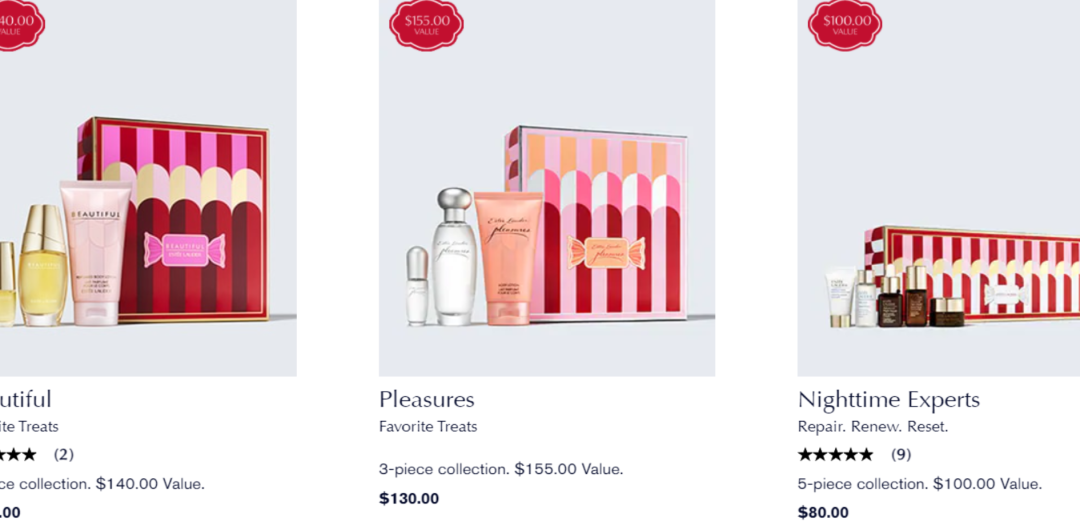The width and height of the screenshot is (1080, 522).
Task: Click the $100.00 value badge
Action: (845, 25)
